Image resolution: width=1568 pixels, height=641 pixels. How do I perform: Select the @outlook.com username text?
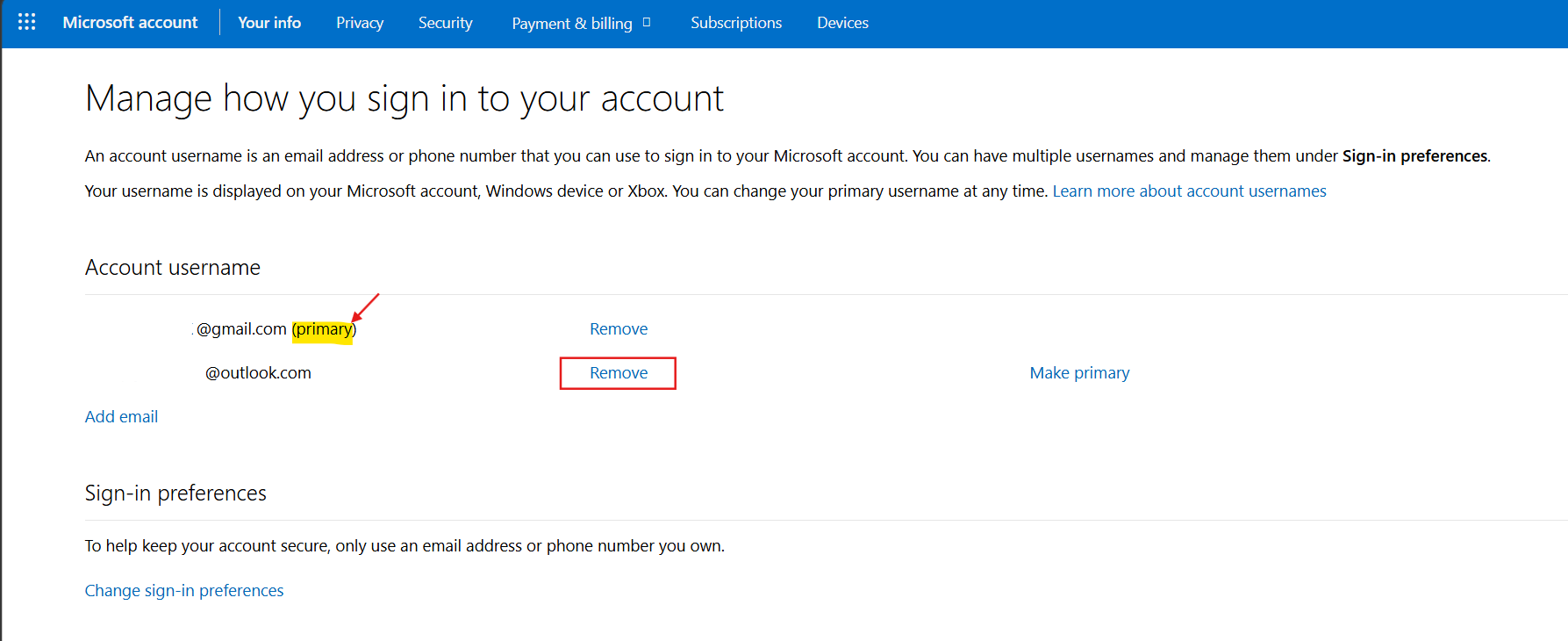click(258, 373)
